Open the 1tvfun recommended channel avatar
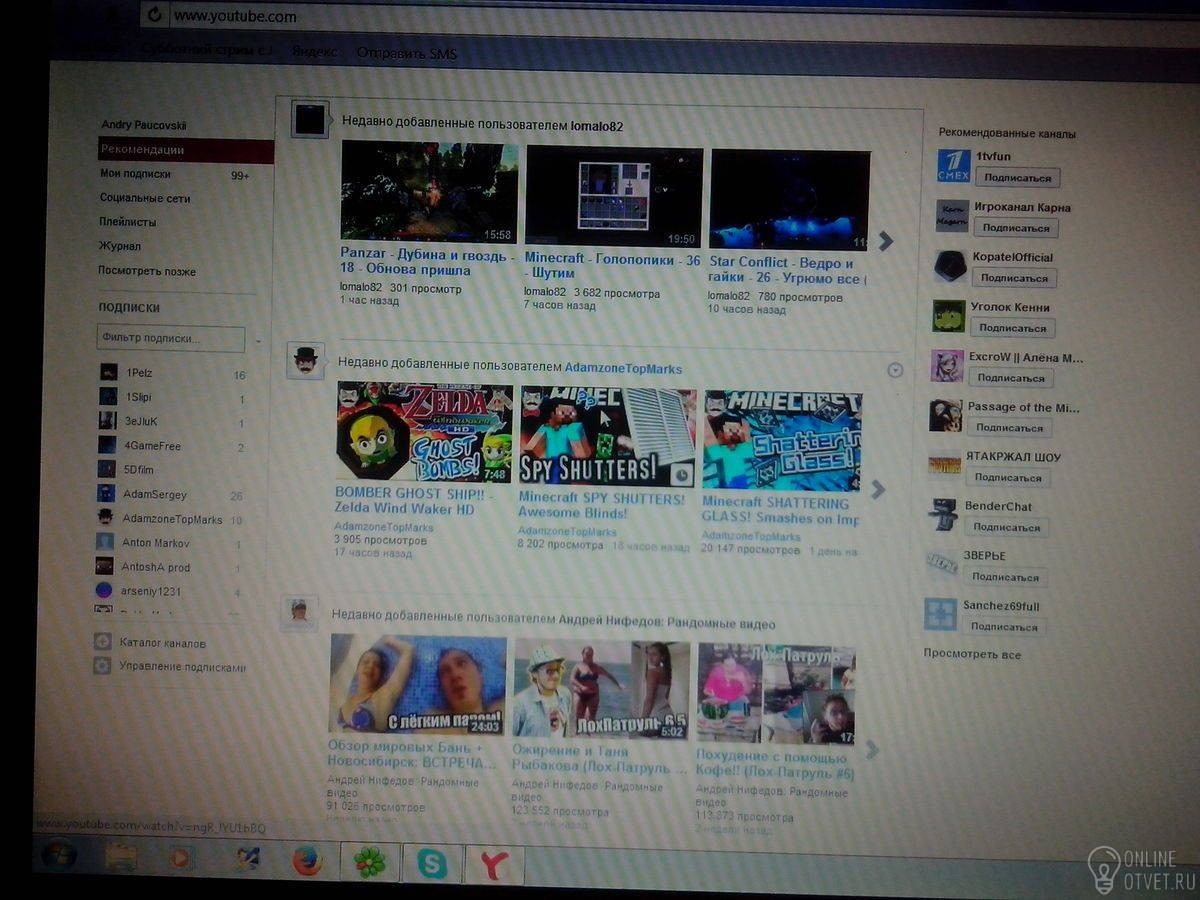This screenshot has height=900, width=1200. [x=954, y=165]
